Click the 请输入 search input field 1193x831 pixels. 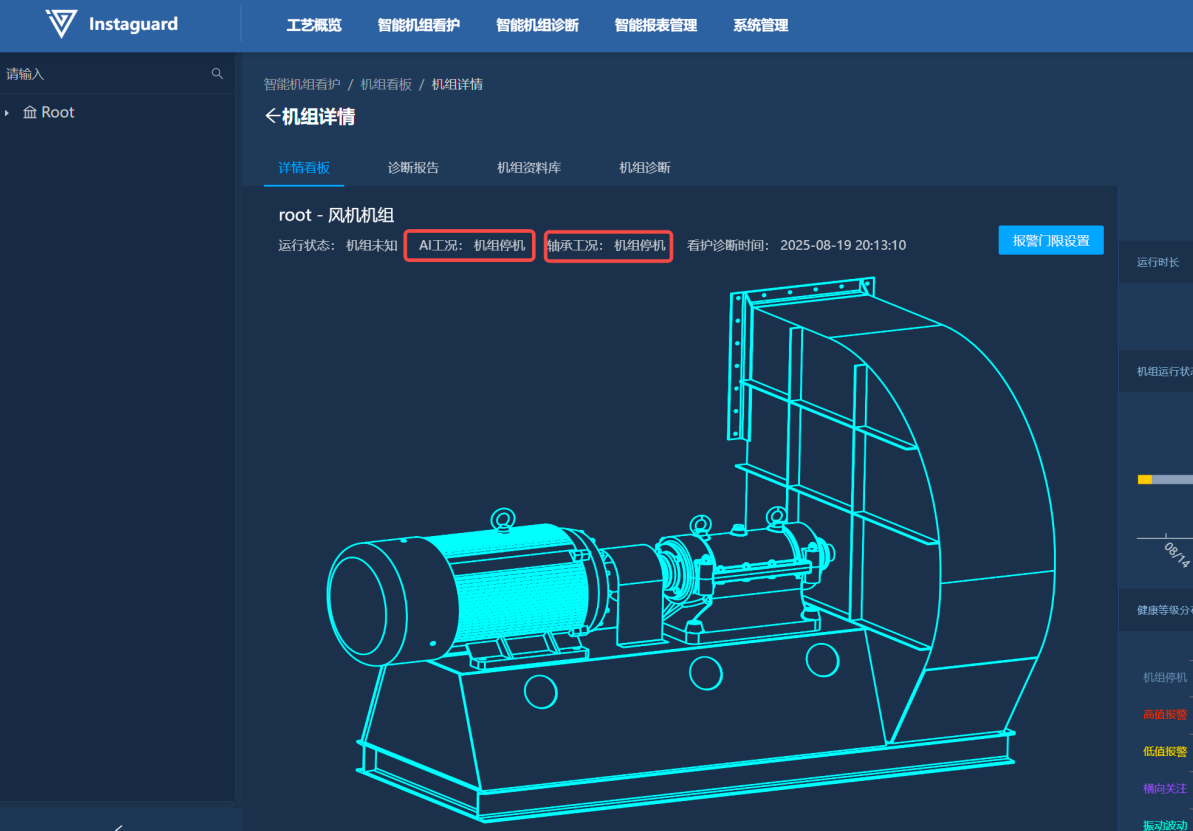coord(100,74)
